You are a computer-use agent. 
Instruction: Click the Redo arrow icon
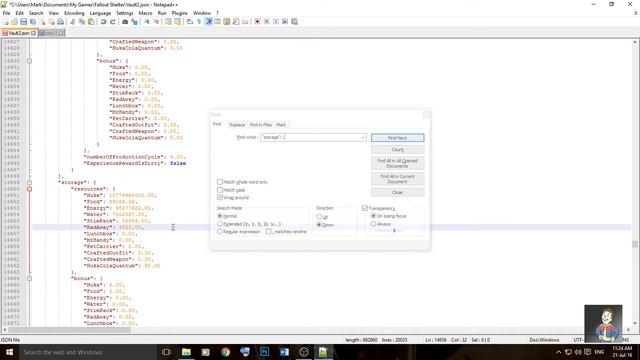(113, 22)
